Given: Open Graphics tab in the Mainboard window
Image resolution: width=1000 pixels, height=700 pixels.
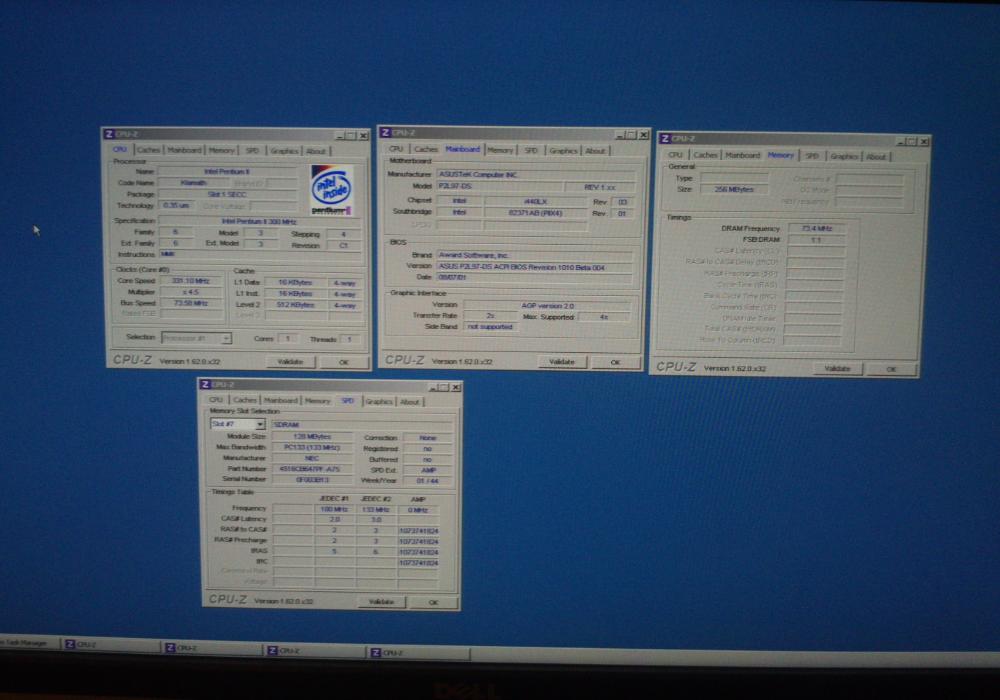Looking at the screenshot, I should 562,150.
